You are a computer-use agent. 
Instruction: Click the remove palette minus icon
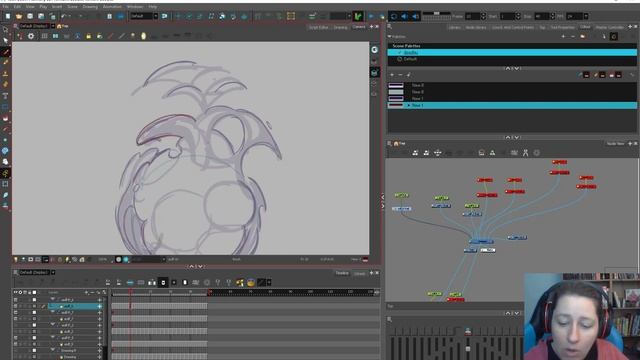pos(572,37)
